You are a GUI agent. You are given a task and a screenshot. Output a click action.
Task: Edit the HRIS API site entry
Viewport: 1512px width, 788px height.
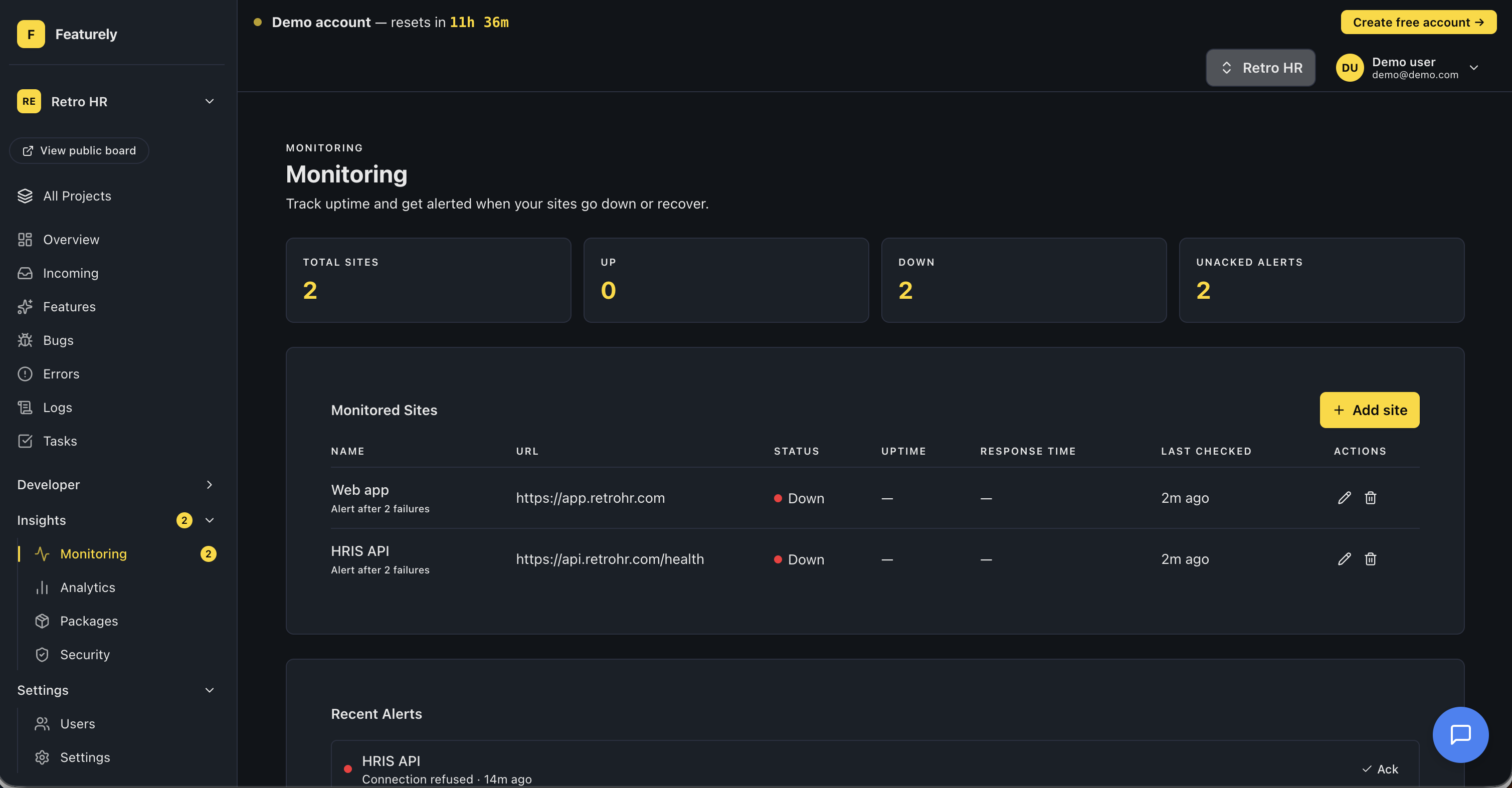tap(1344, 558)
